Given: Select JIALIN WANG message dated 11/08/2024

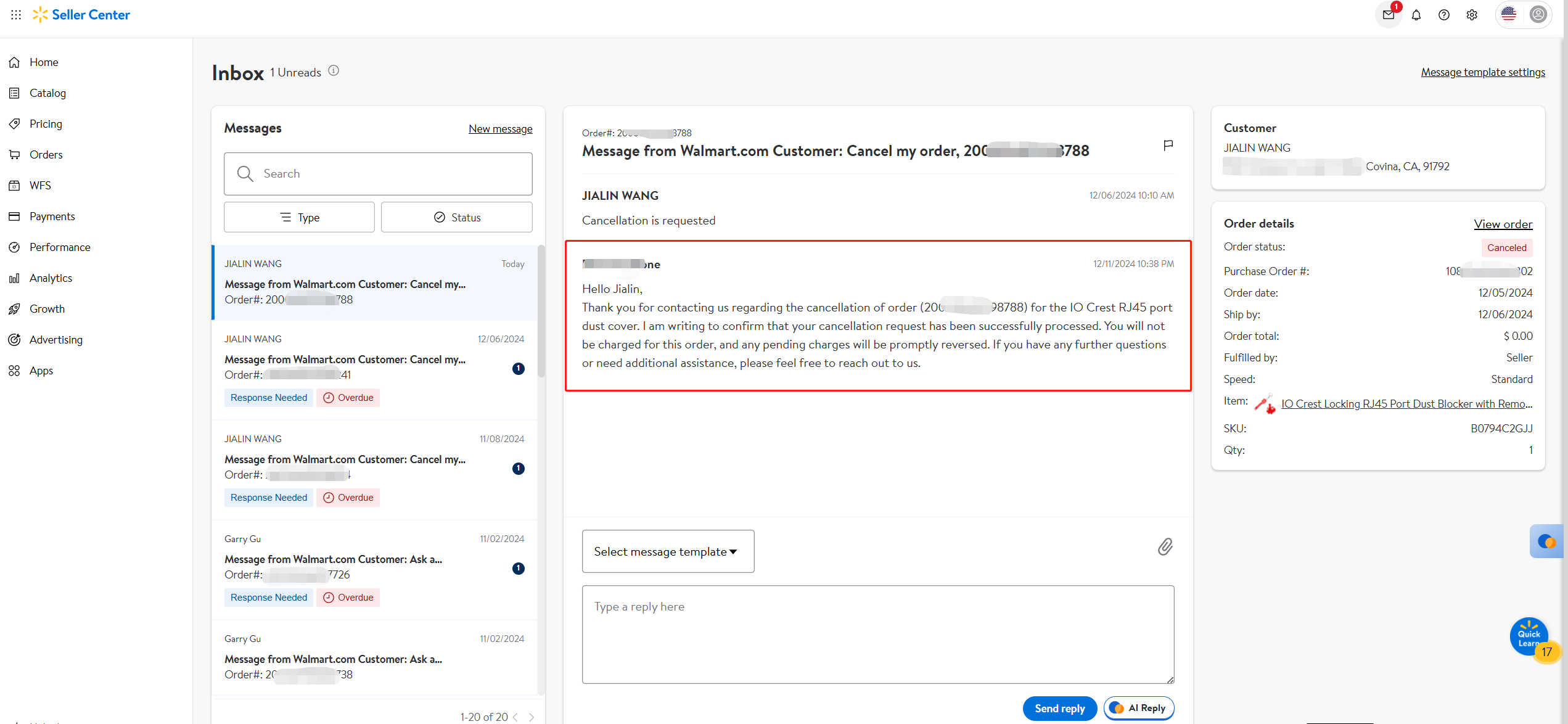Looking at the screenshot, I should coord(374,470).
